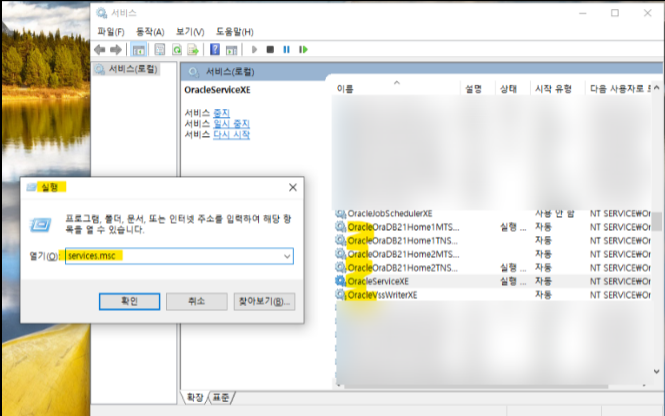Click 실행 status in OracleServiceXE row
The image size is (665, 416).
pos(513,281)
